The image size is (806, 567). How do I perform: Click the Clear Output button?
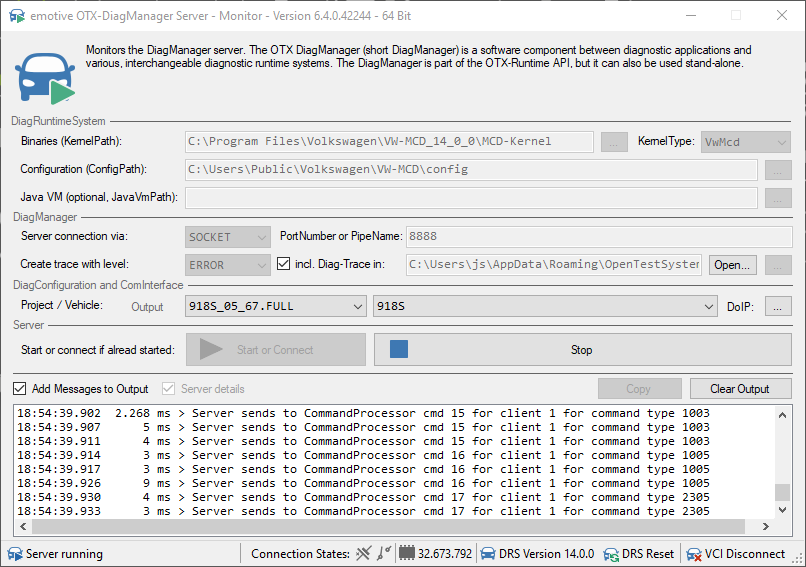tap(739, 389)
